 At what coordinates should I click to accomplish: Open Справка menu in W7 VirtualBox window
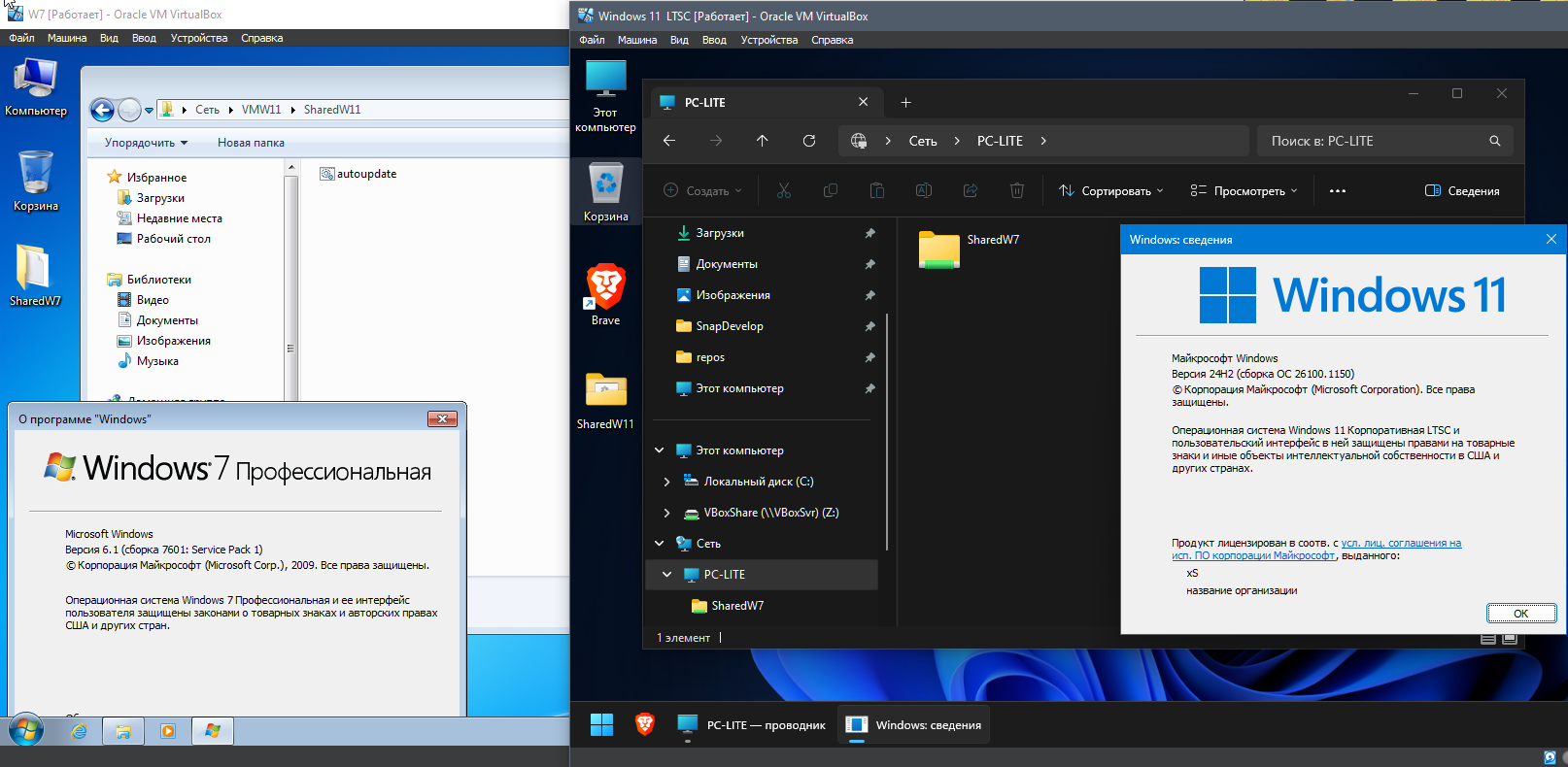click(x=262, y=38)
